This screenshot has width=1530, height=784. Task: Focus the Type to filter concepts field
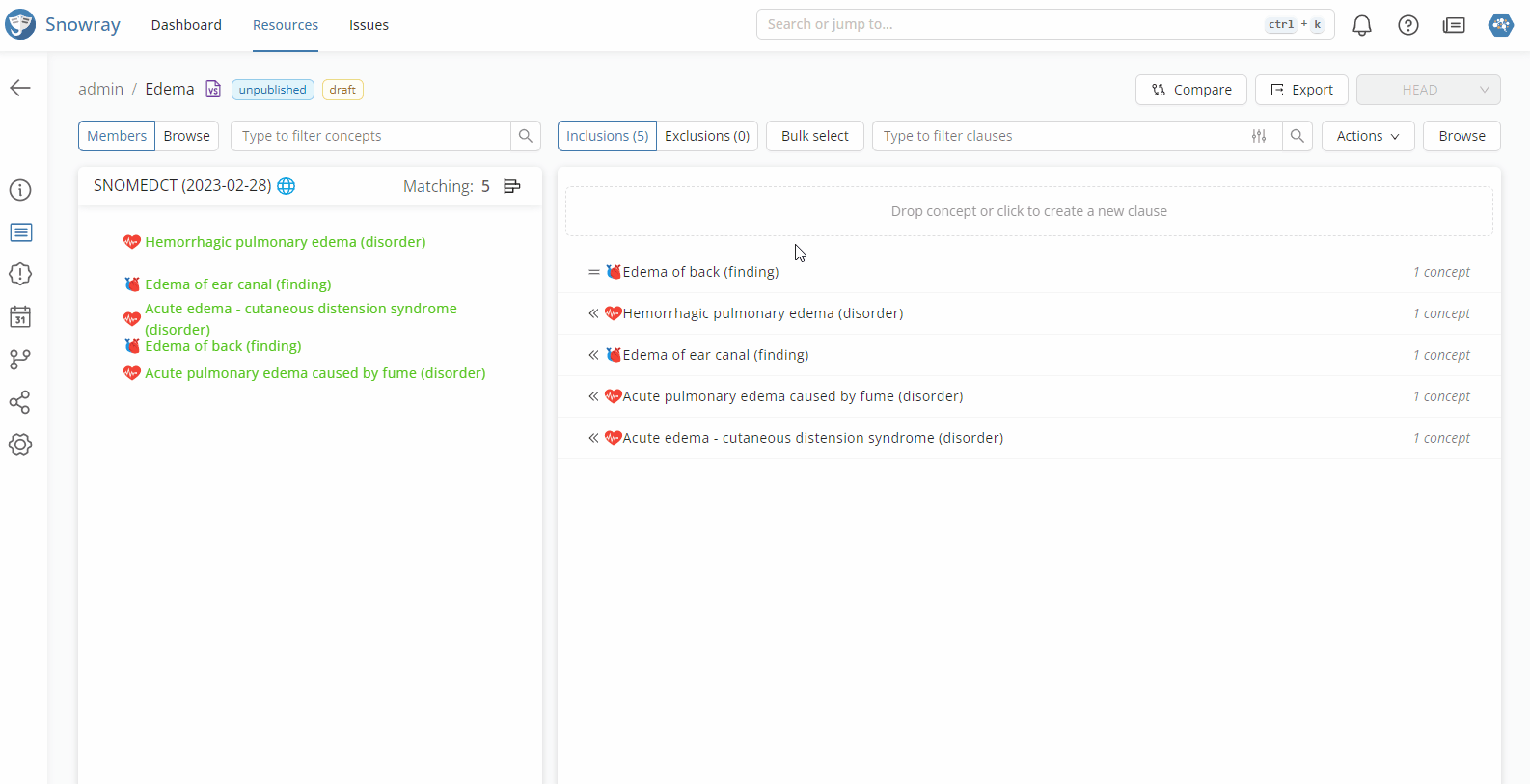pos(370,136)
